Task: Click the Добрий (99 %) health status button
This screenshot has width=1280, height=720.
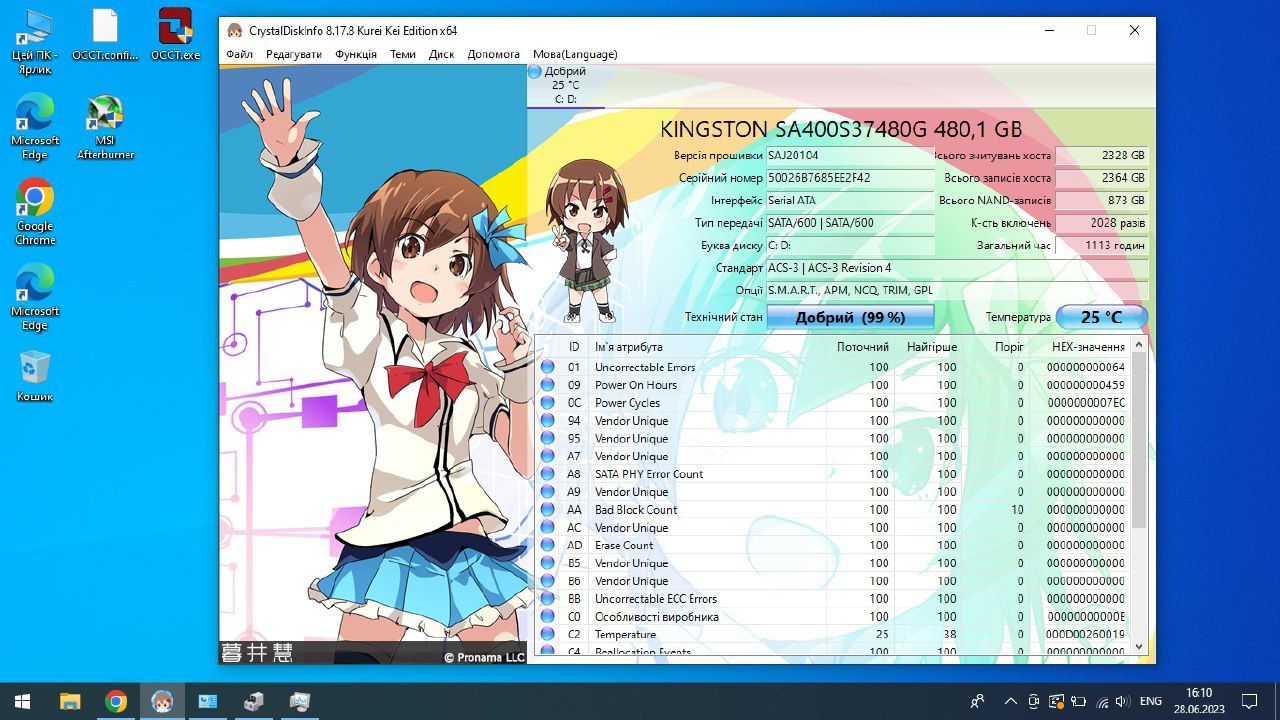Action: point(850,317)
